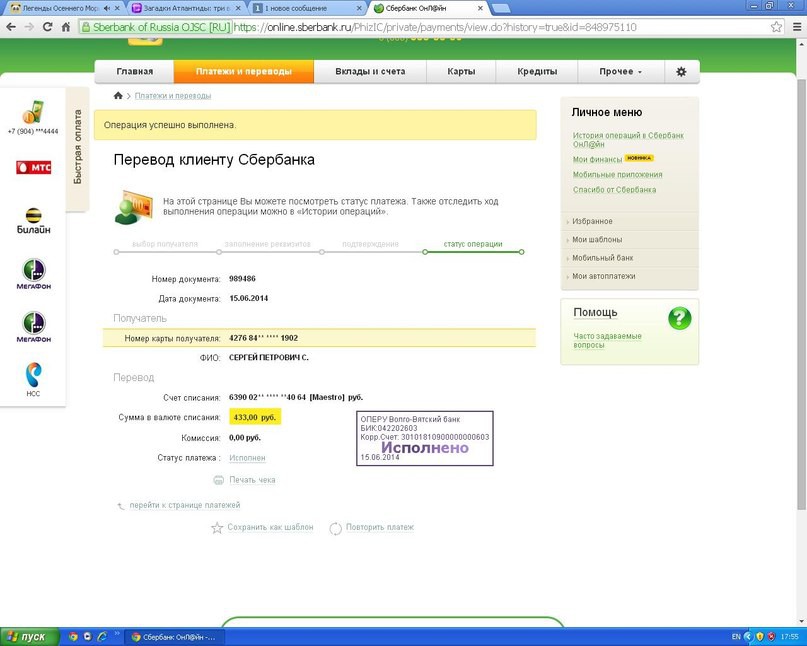Click the Исполнен payment status link
Viewport: 807px width, 646px height.
pos(247,458)
